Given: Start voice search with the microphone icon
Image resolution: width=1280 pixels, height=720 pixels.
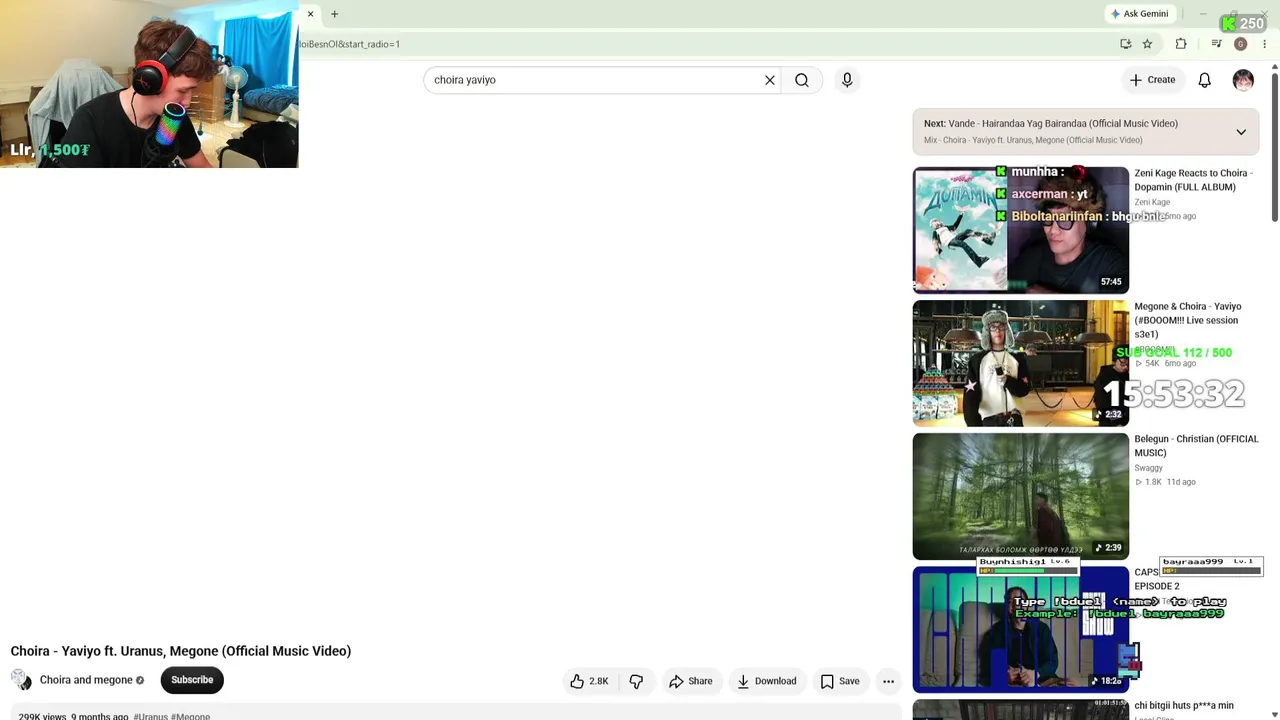Looking at the screenshot, I should 847,80.
